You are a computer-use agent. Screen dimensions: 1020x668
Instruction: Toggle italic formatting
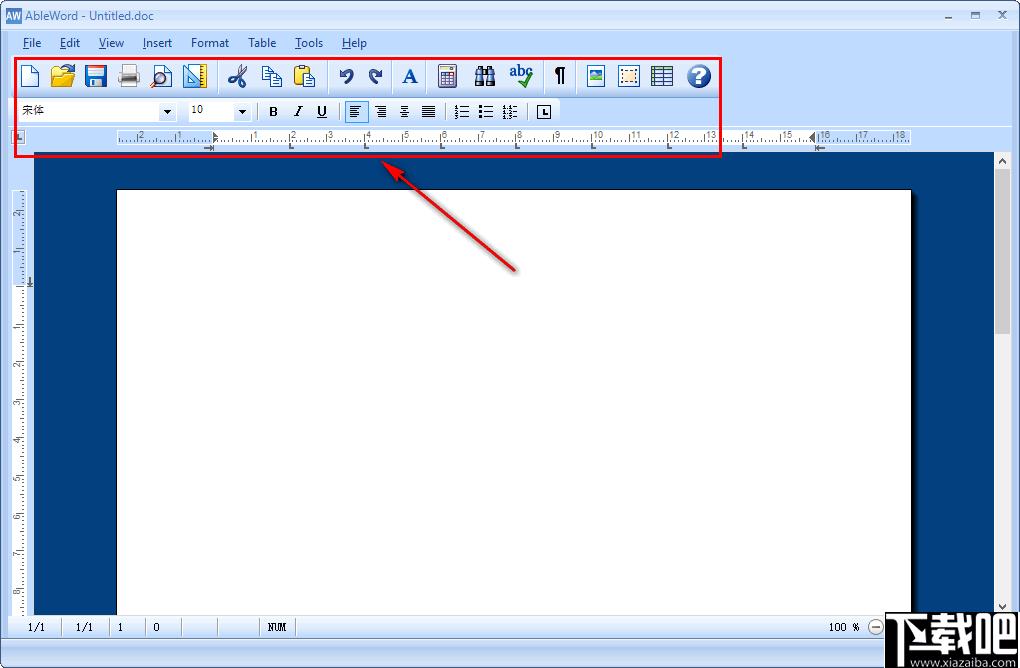click(x=298, y=112)
